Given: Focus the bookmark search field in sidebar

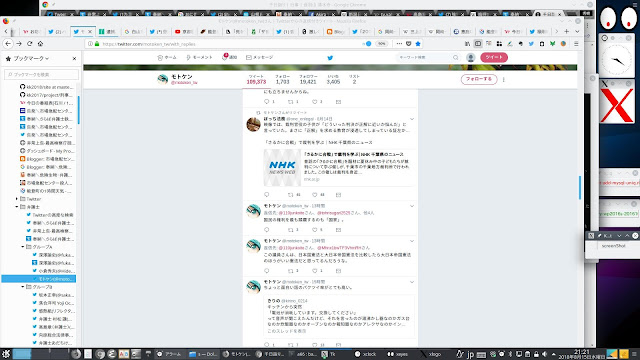Looking at the screenshot, I should 41,75.
